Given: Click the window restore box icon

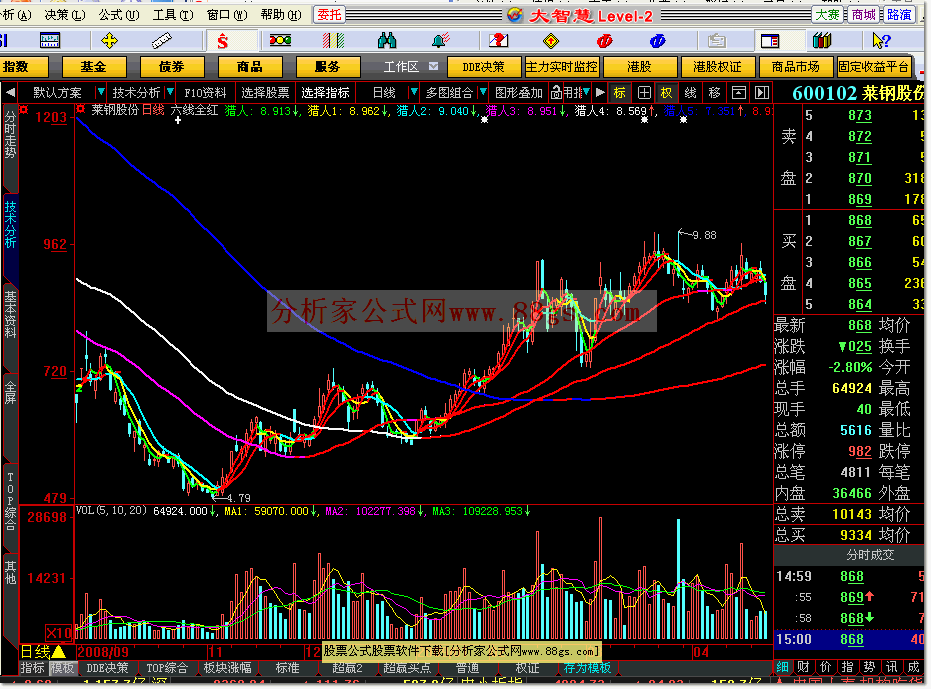Looking at the screenshot, I should tap(739, 93).
